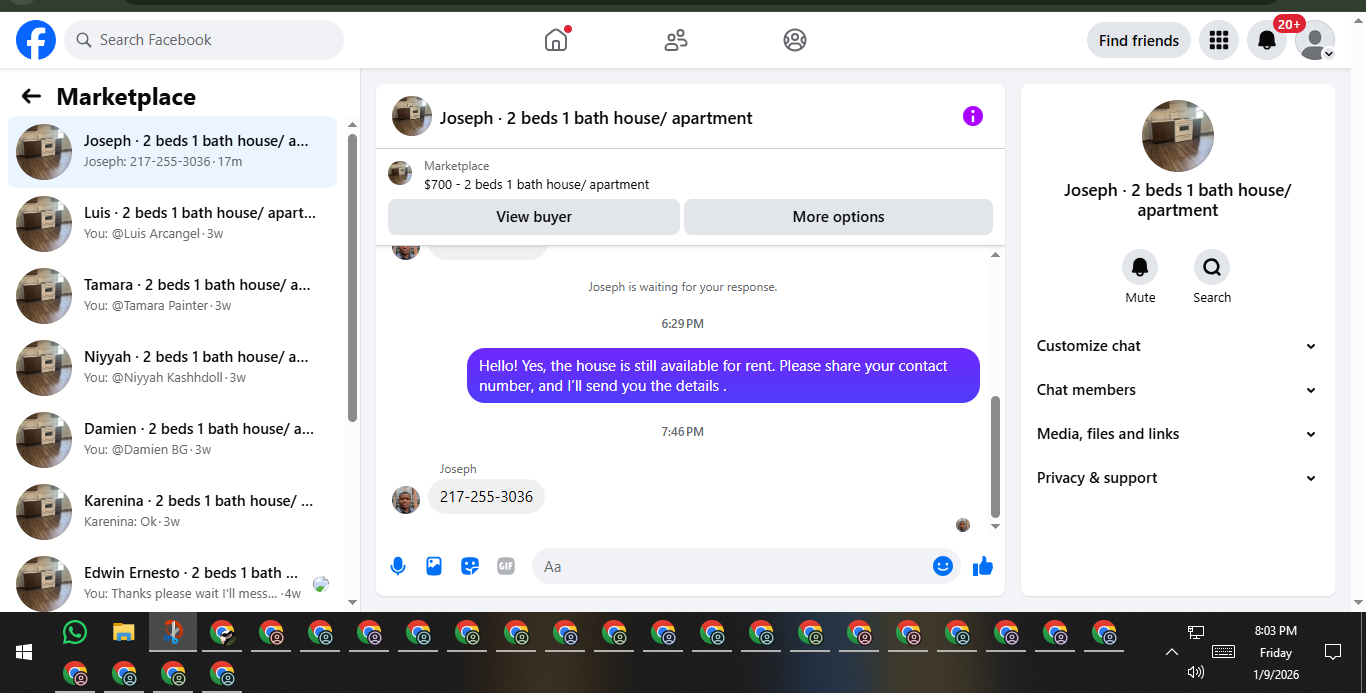Open the GIF picker icon

pyautogui.click(x=506, y=566)
